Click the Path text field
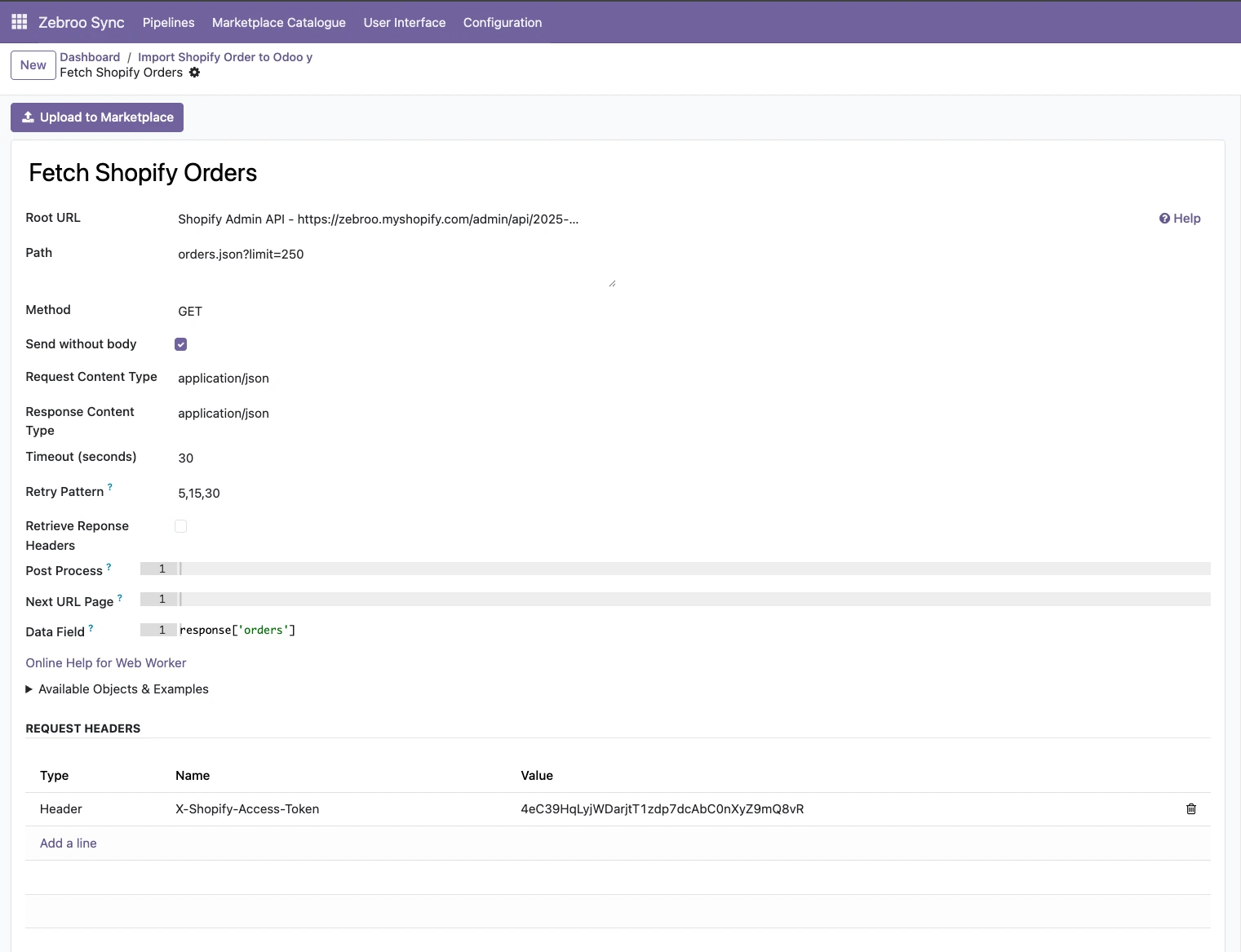 [x=396, y=265]
